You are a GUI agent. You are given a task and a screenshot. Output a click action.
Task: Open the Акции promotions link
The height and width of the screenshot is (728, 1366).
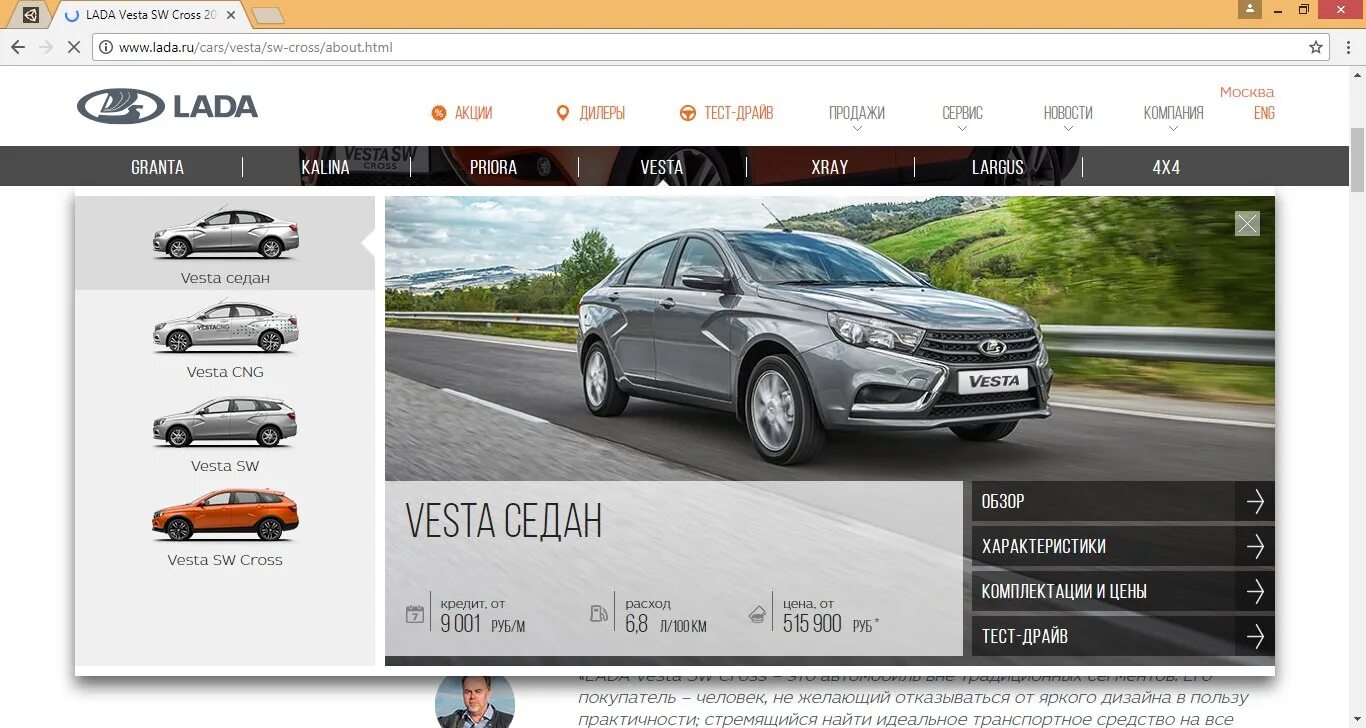[473, 113]
